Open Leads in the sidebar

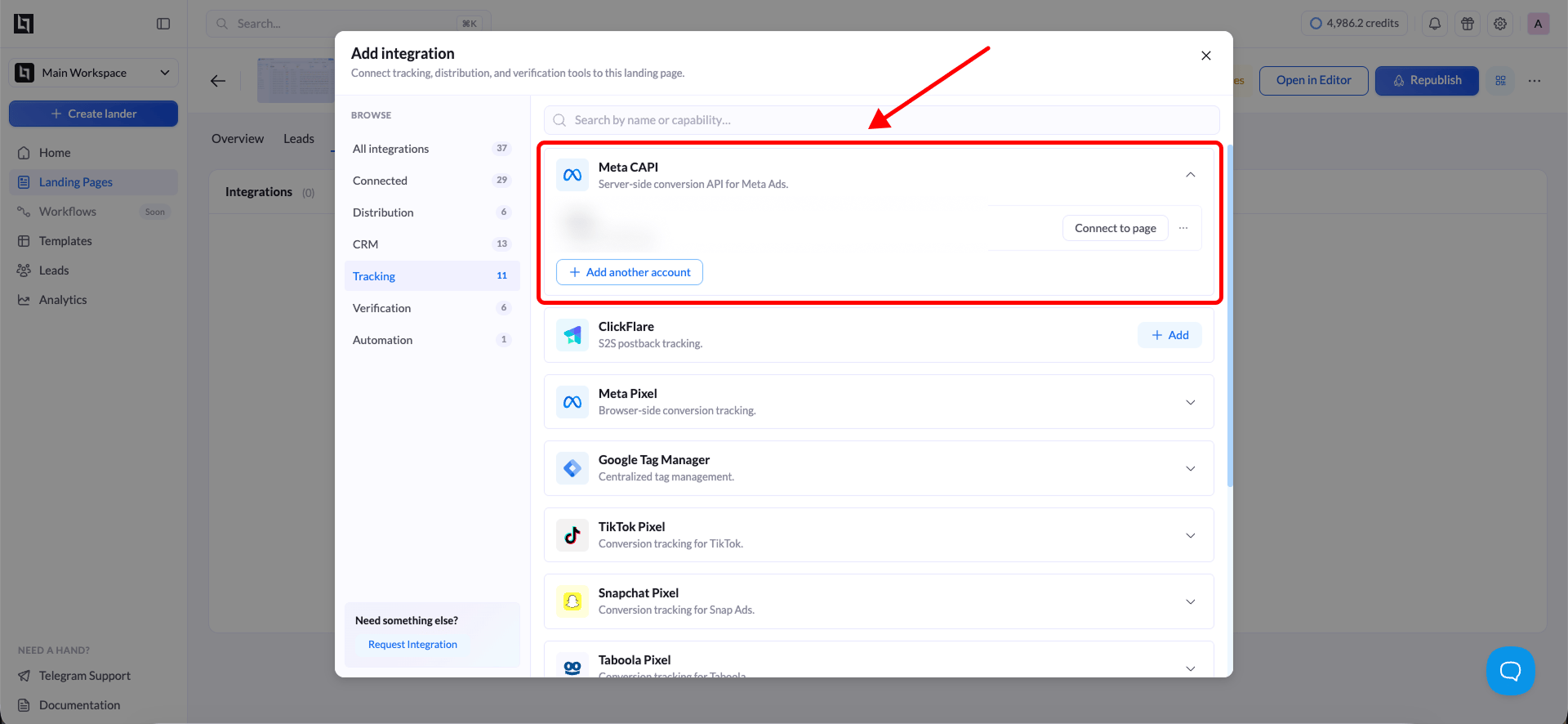click(93, 270)
